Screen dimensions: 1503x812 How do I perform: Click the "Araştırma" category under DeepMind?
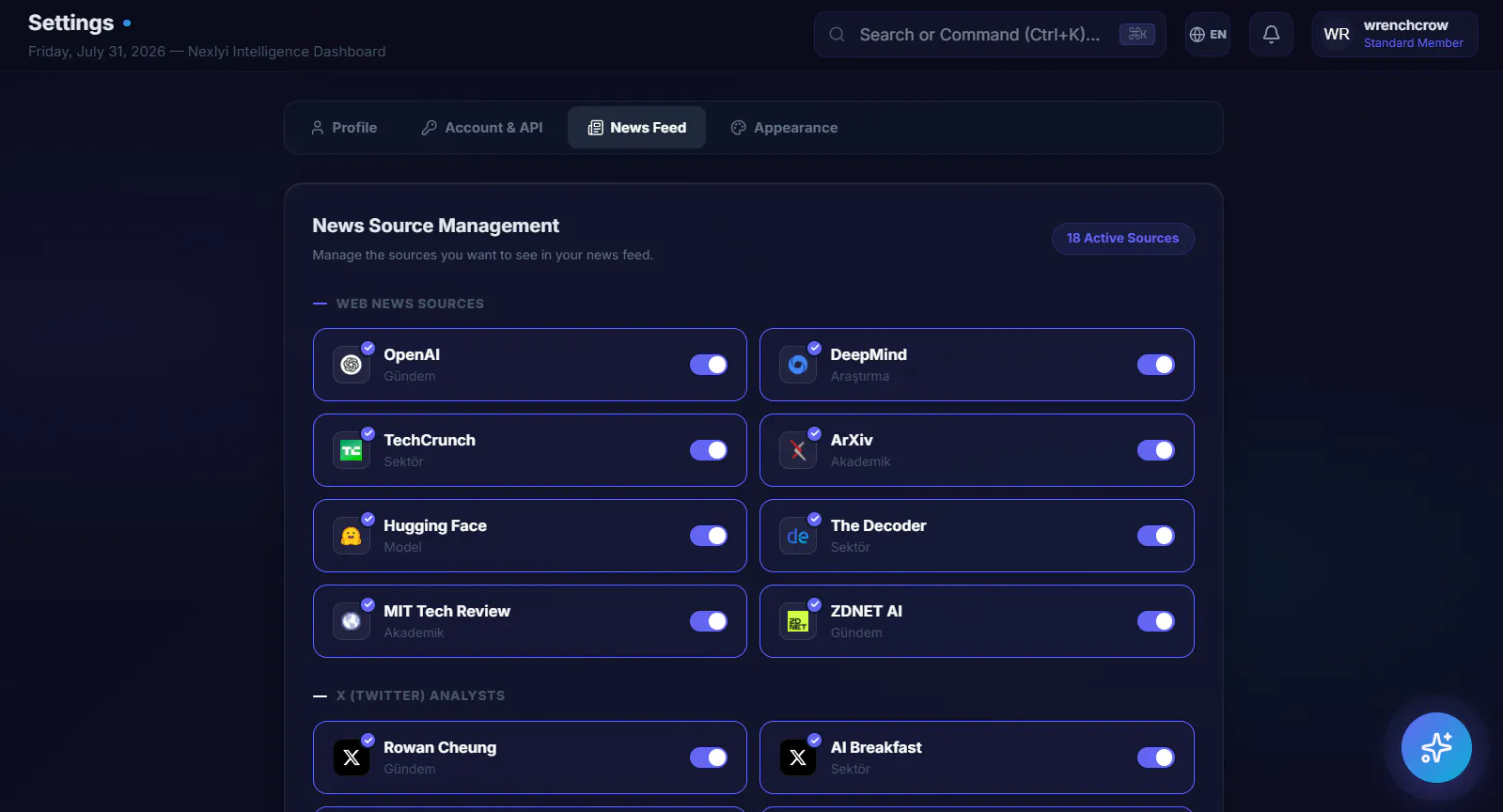click(x=860, y=376)
